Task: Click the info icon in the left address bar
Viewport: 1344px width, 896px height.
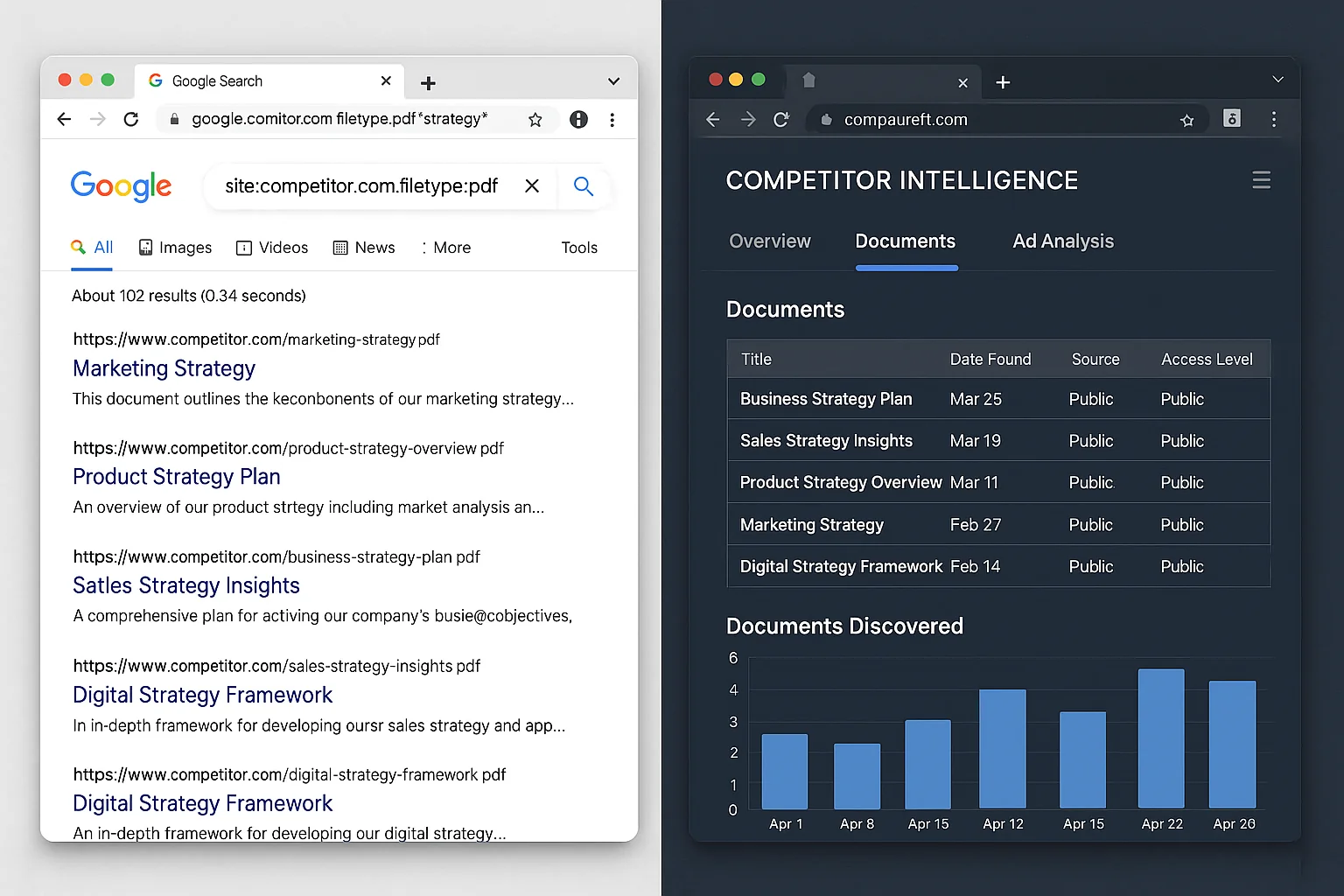Action: click(578, 119)
